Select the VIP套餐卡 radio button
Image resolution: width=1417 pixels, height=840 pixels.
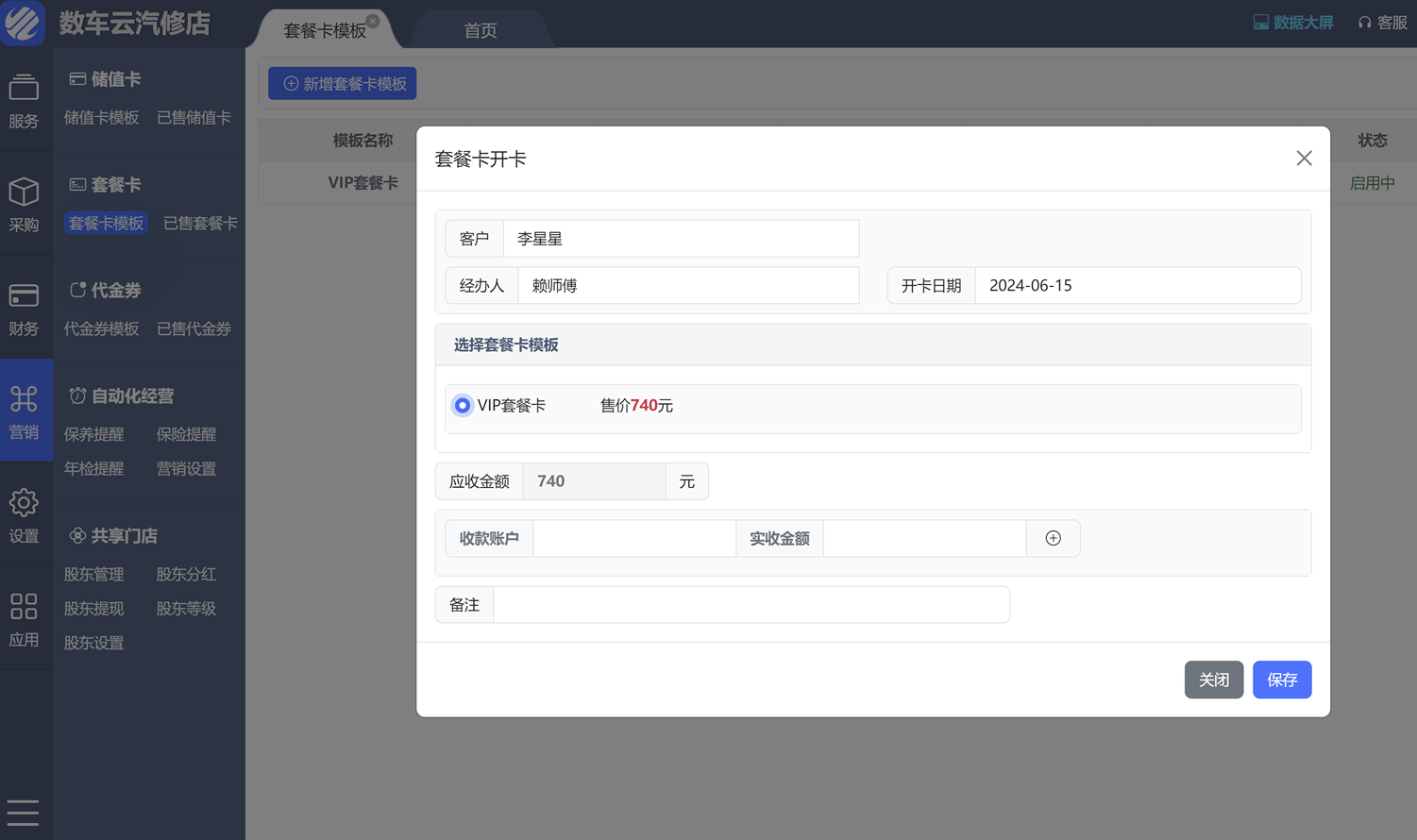click(x=462, y=406)
